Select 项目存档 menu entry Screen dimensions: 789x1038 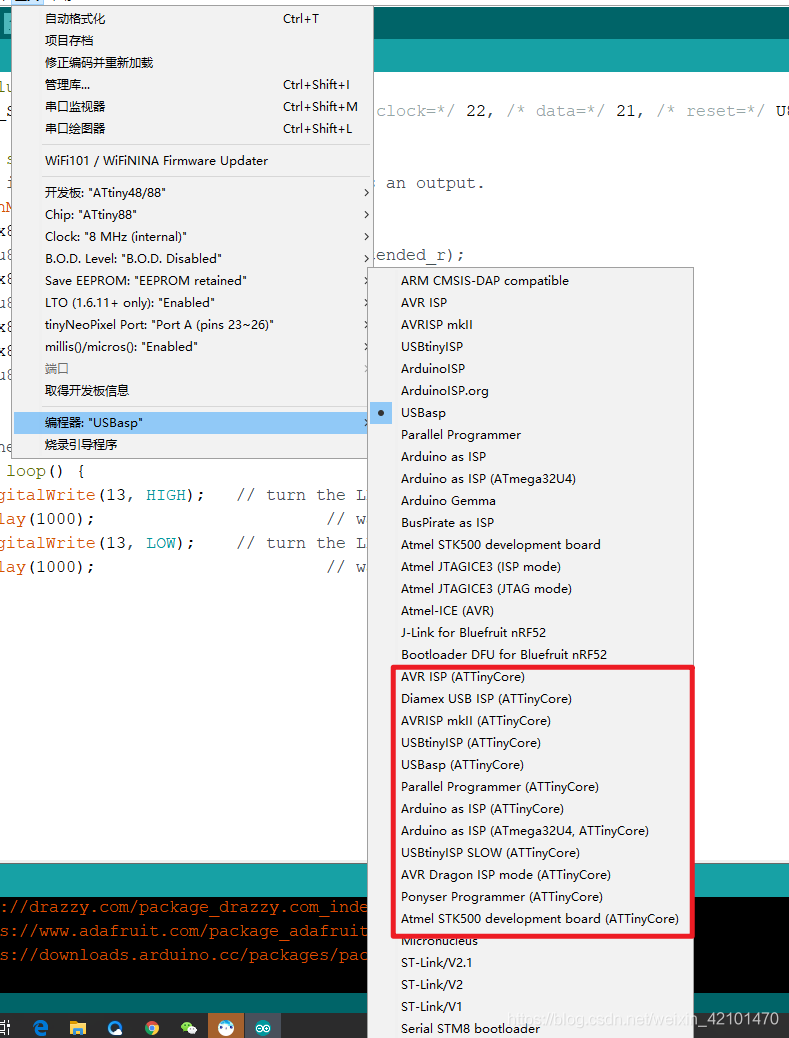pyautogui.click(x=191, y=40)
